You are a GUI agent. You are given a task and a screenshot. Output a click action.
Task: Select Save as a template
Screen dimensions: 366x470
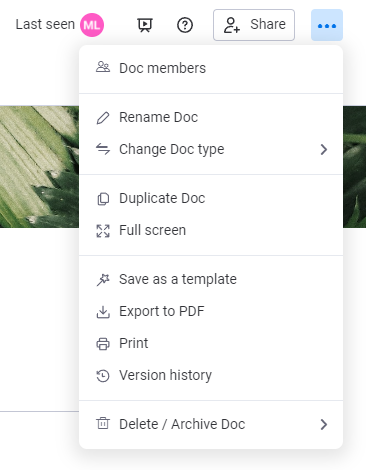click(211, 279)
